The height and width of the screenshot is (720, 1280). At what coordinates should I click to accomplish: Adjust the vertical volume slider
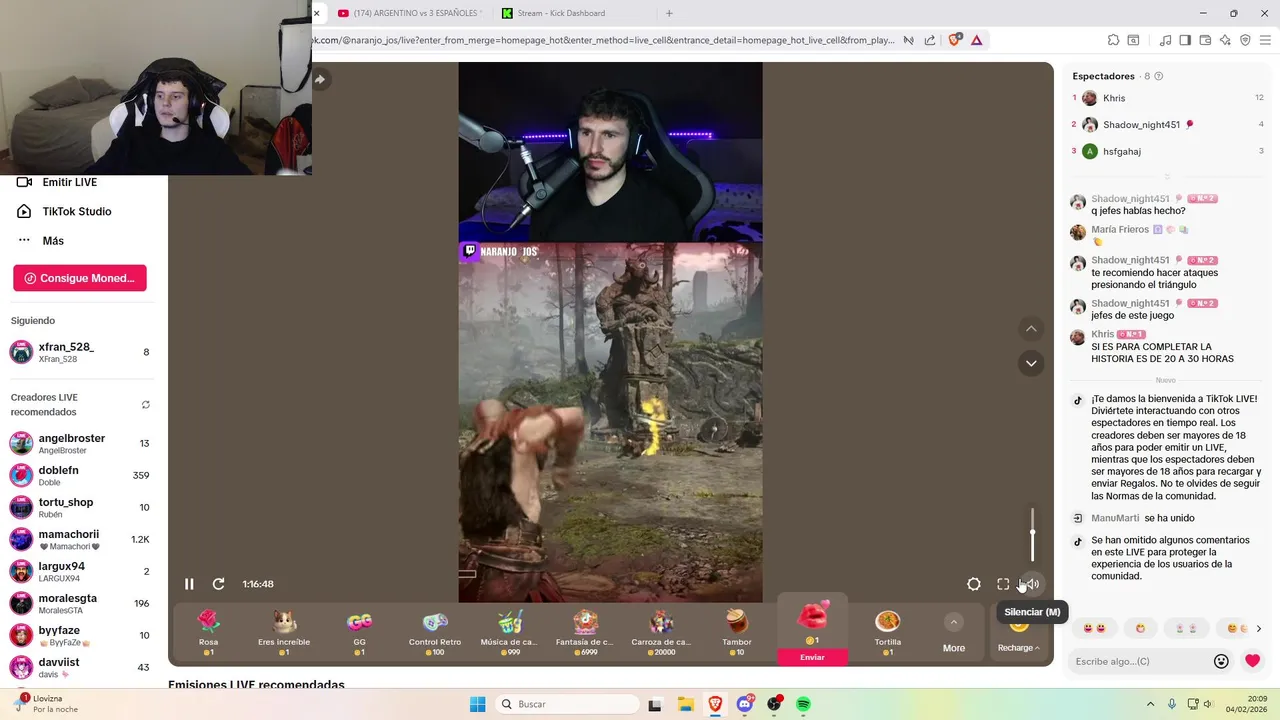[1033, 534]
